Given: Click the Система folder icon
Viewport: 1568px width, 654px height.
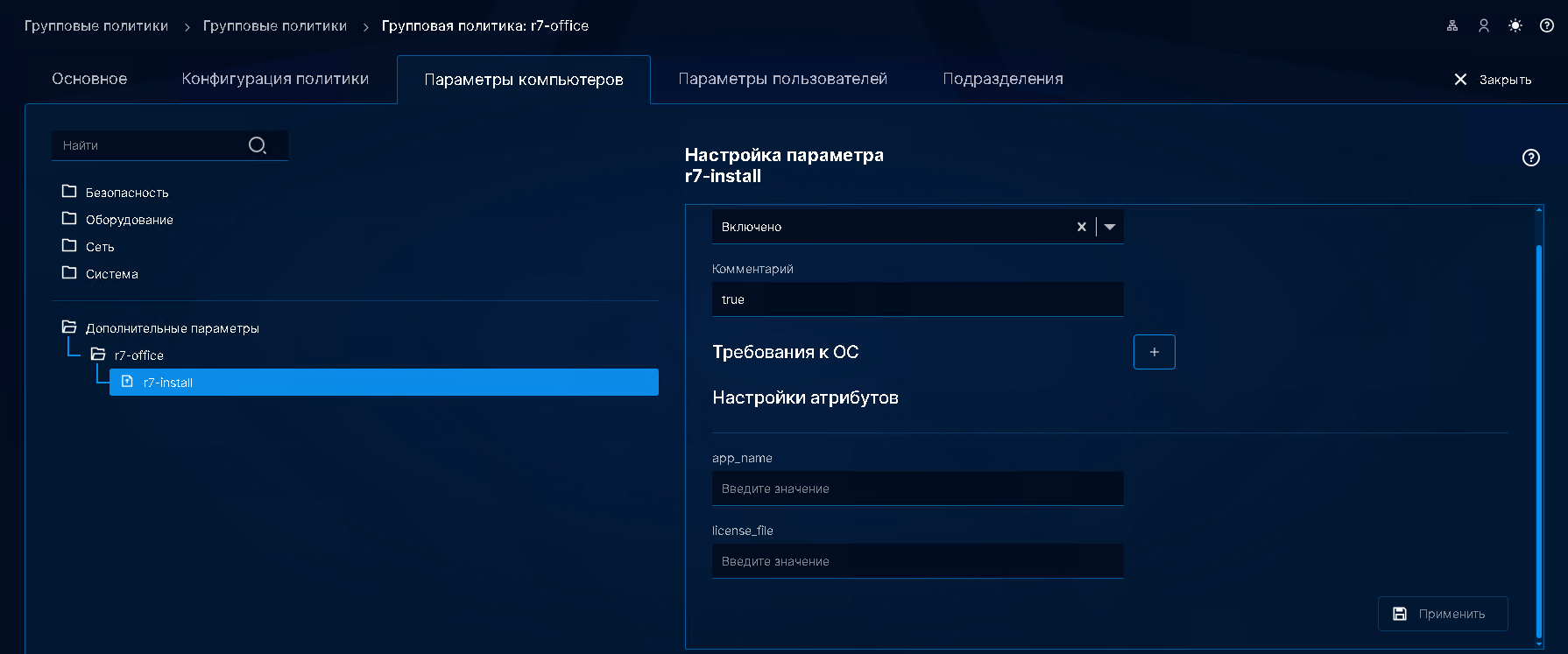Looking at the screenshot, I should click(69, 272).
